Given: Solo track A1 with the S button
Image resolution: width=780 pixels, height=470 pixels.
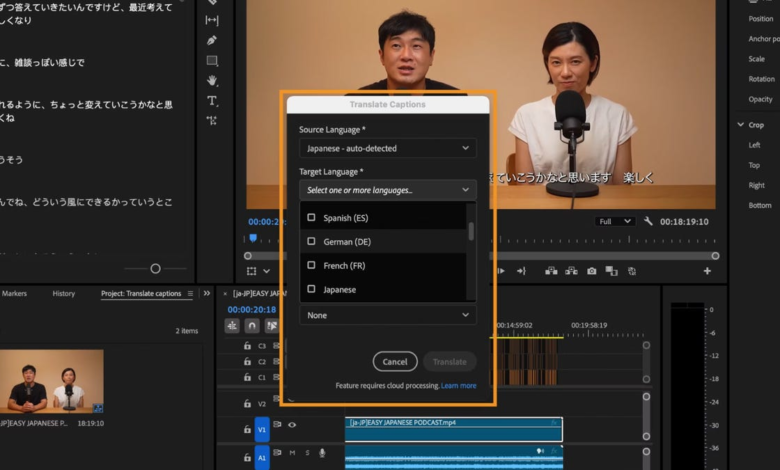Looking at the screenshot, I should [x=307, y=453].
